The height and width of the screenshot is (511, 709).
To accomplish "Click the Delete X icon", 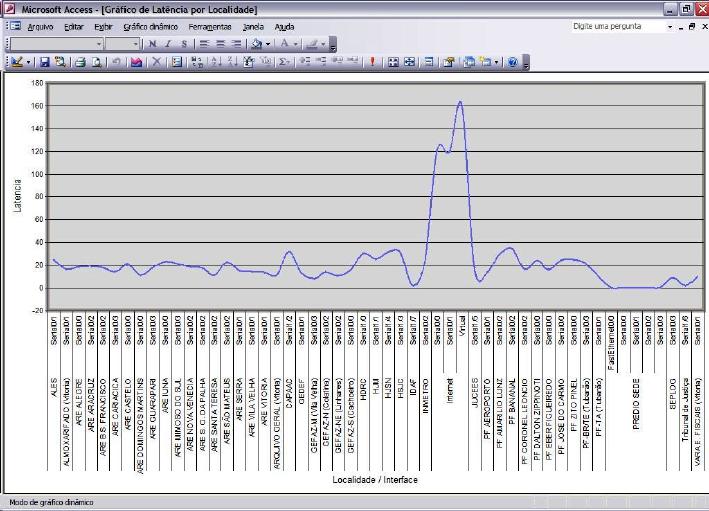I will click(x=156, y=62).
